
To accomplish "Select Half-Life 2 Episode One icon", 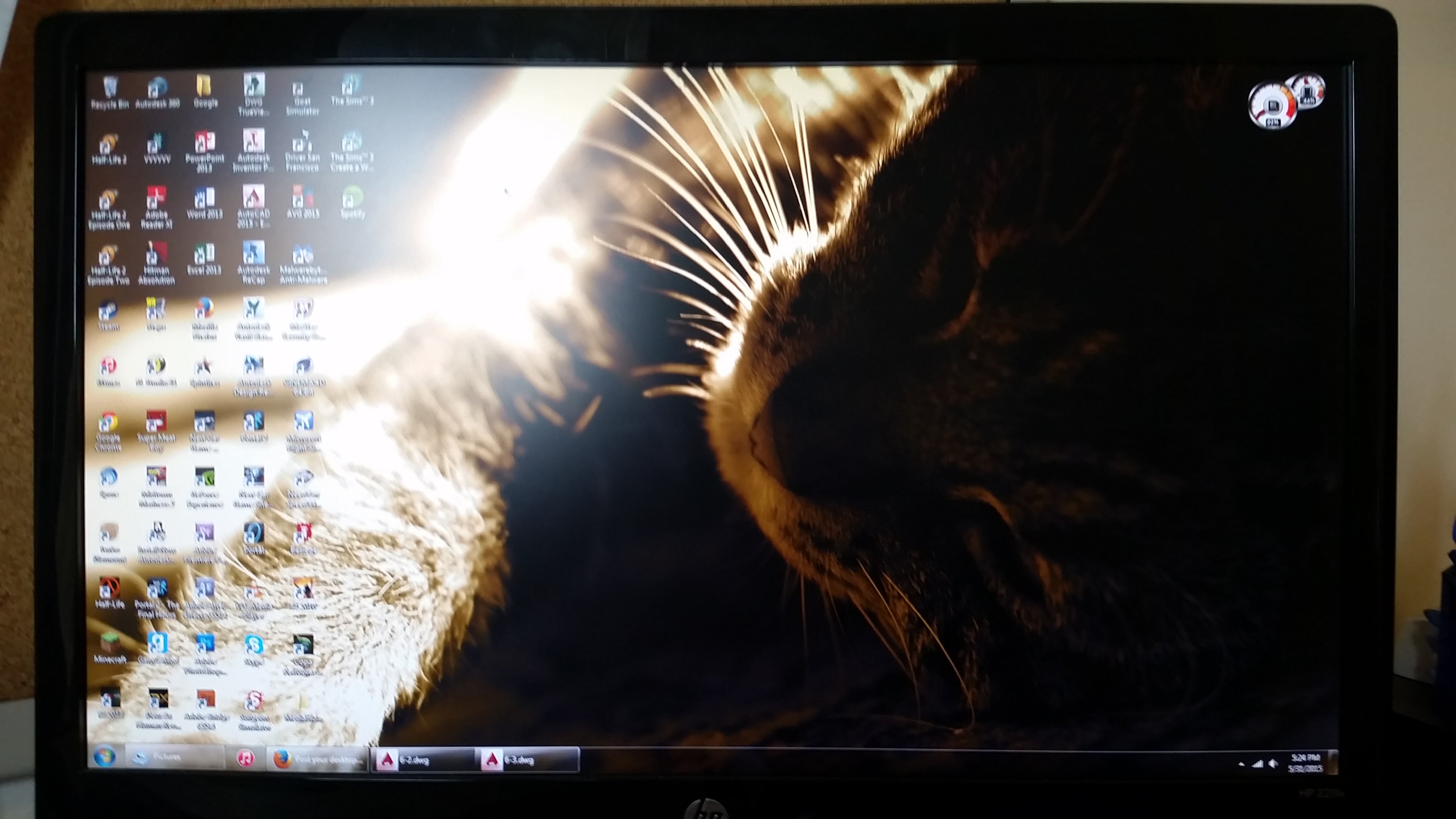I will pos(108,209).
